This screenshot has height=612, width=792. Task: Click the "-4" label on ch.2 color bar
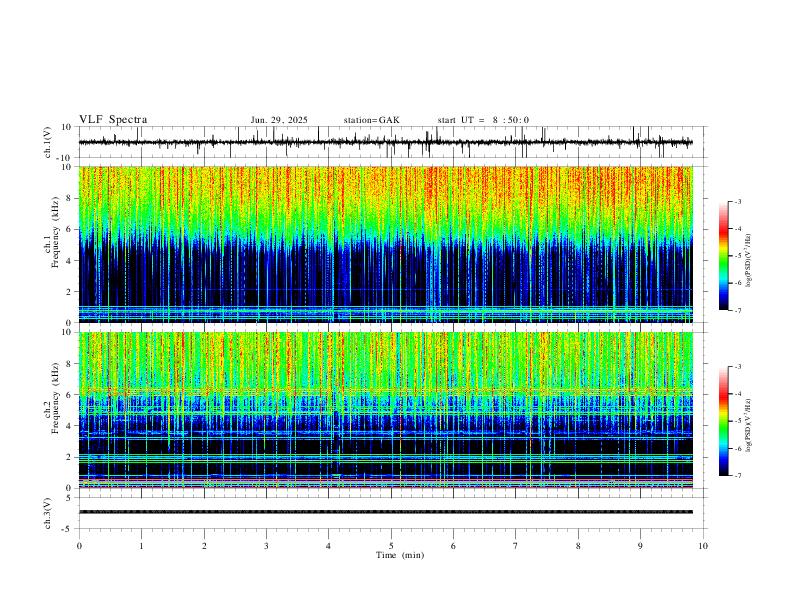tap(737, 394)
